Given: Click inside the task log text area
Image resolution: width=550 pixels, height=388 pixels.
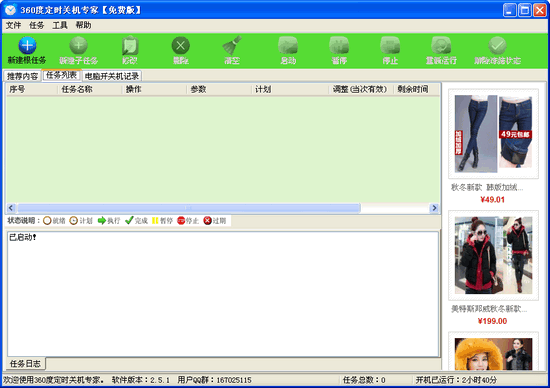Looking at the screenshot, I should (223, 294).
